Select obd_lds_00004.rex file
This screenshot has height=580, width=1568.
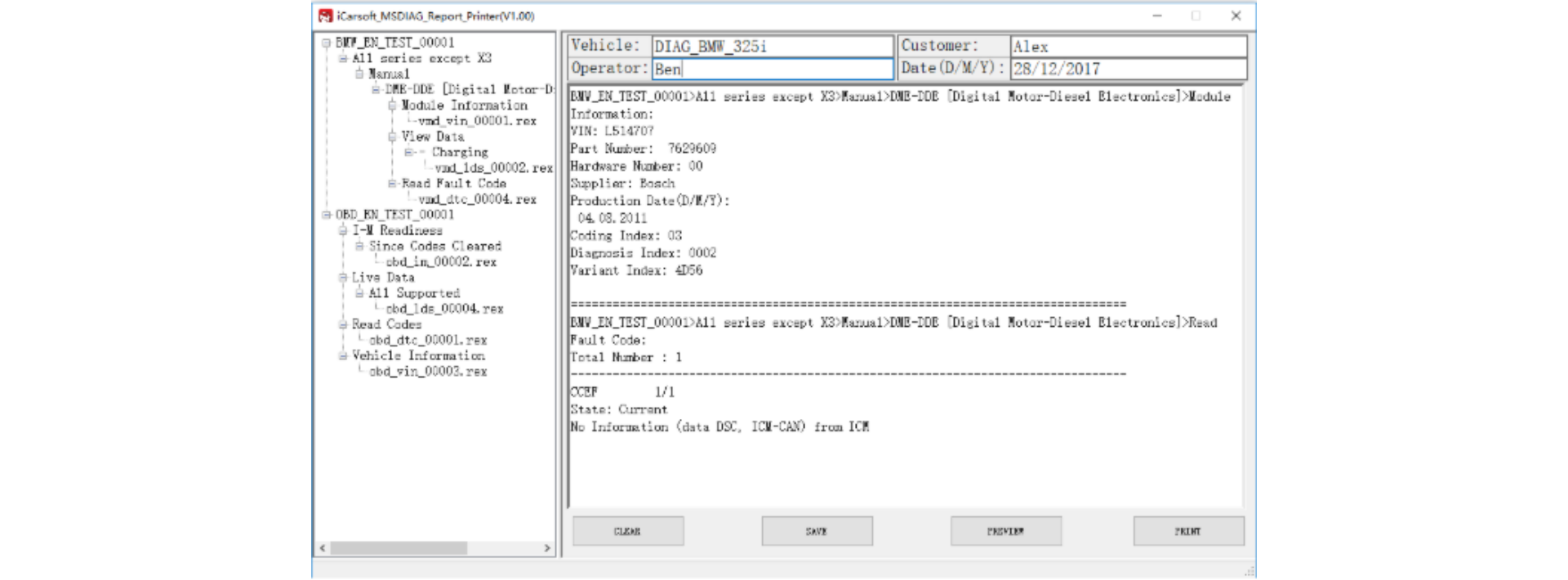444,309
